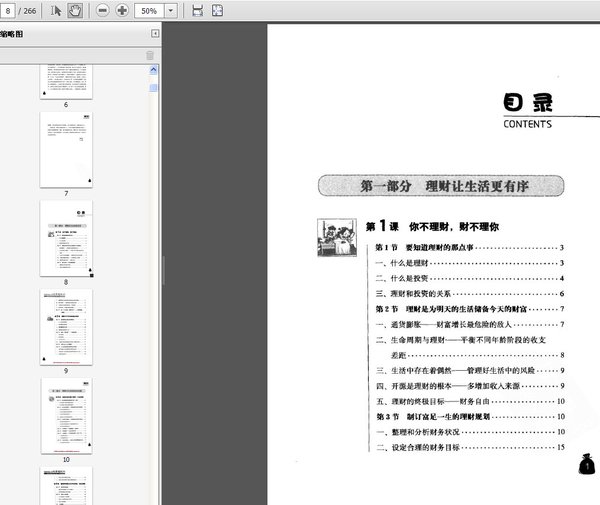Open page 9 thumbnail
This screenshot has width=600, height=505.
[66, 327]
